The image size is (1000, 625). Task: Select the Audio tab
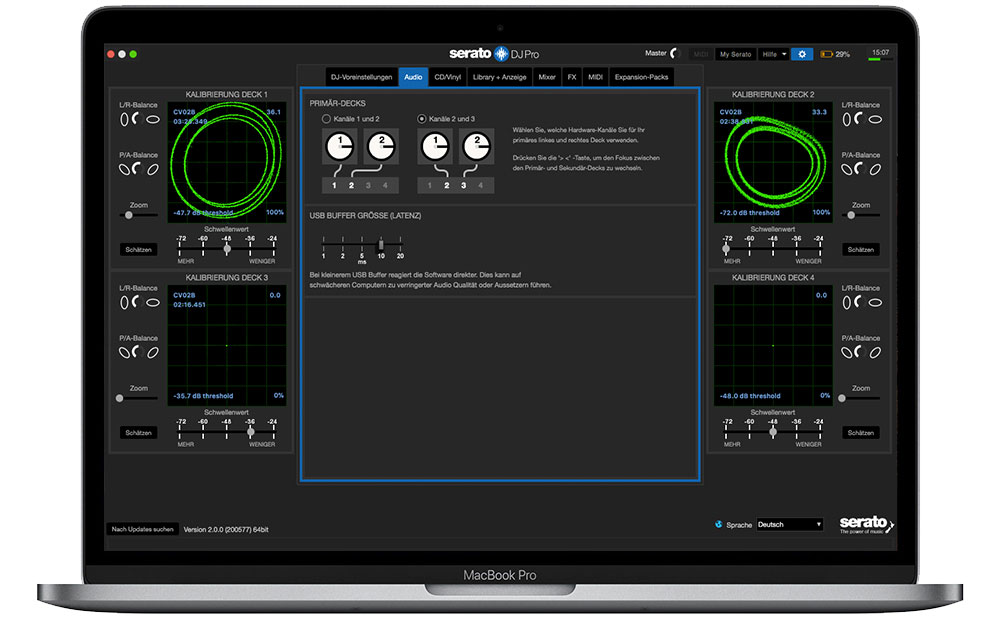(x=413, y=77)
